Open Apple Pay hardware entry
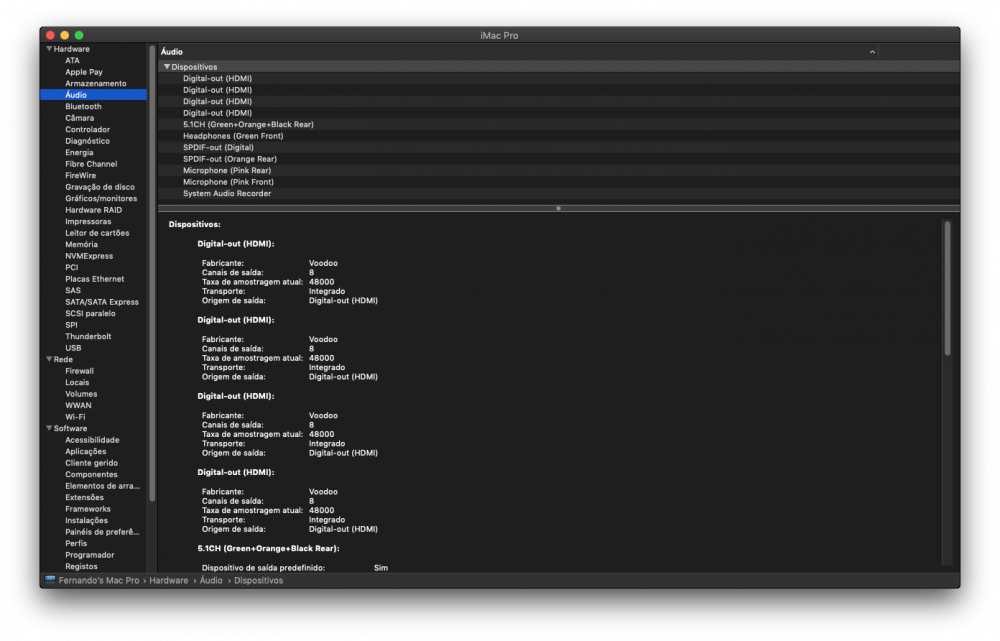Screen dimensions: 1000x641 84,72
